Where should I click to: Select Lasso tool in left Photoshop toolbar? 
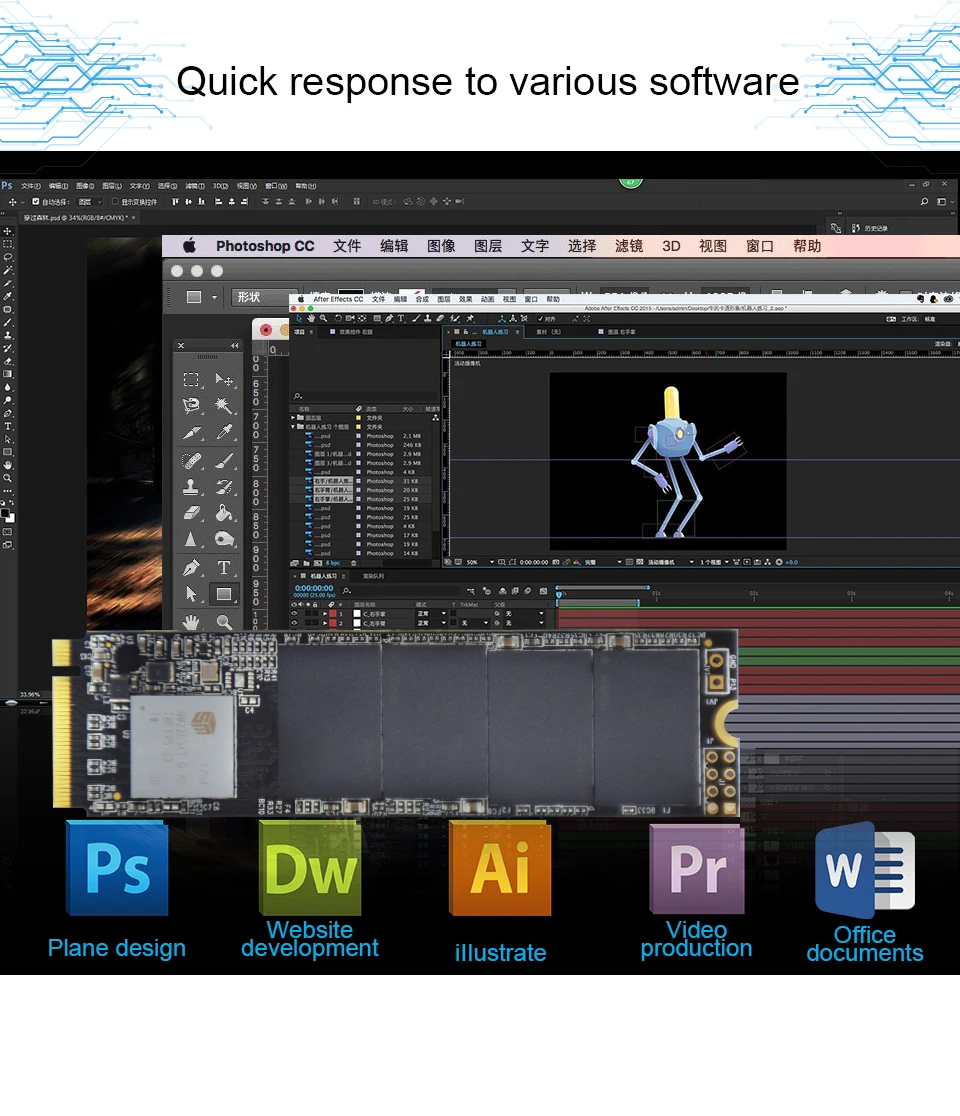click(x=8, y=257)
